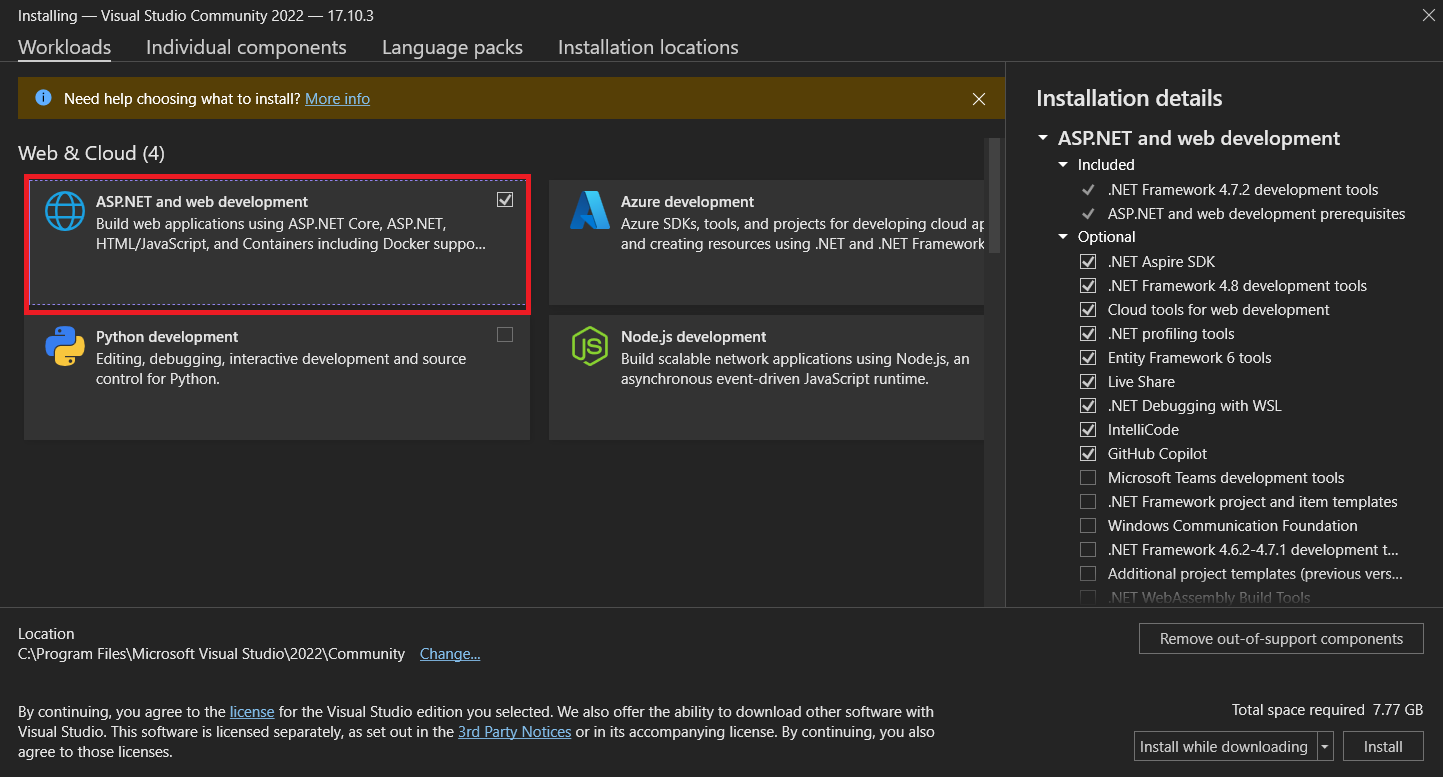Open the 3rd Party Notices link
Viewport: 1443px width, 777px height.
point(515,732)
